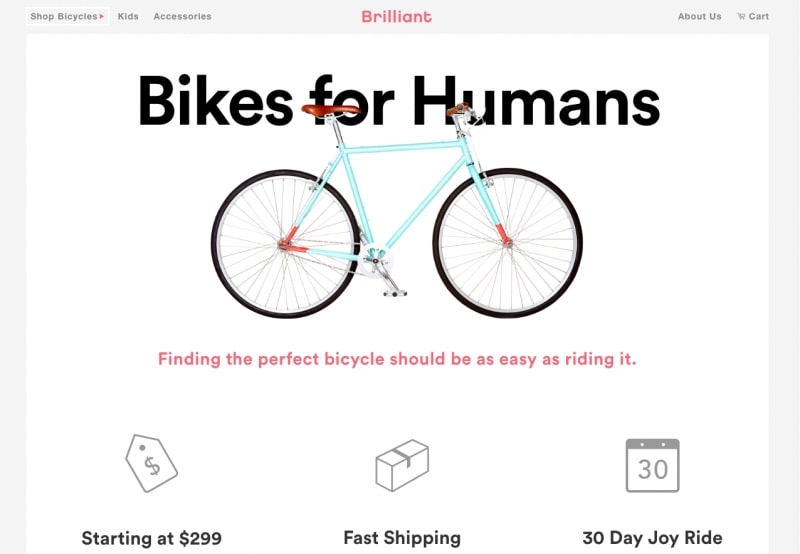This screenshot has width=800, height=554.
Task: Open the Accessories page
Action: tap(182, 16)
